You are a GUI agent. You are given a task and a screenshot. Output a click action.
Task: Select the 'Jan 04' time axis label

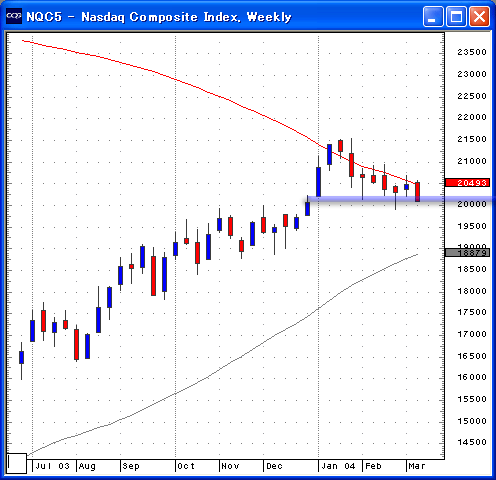(338, 466)
